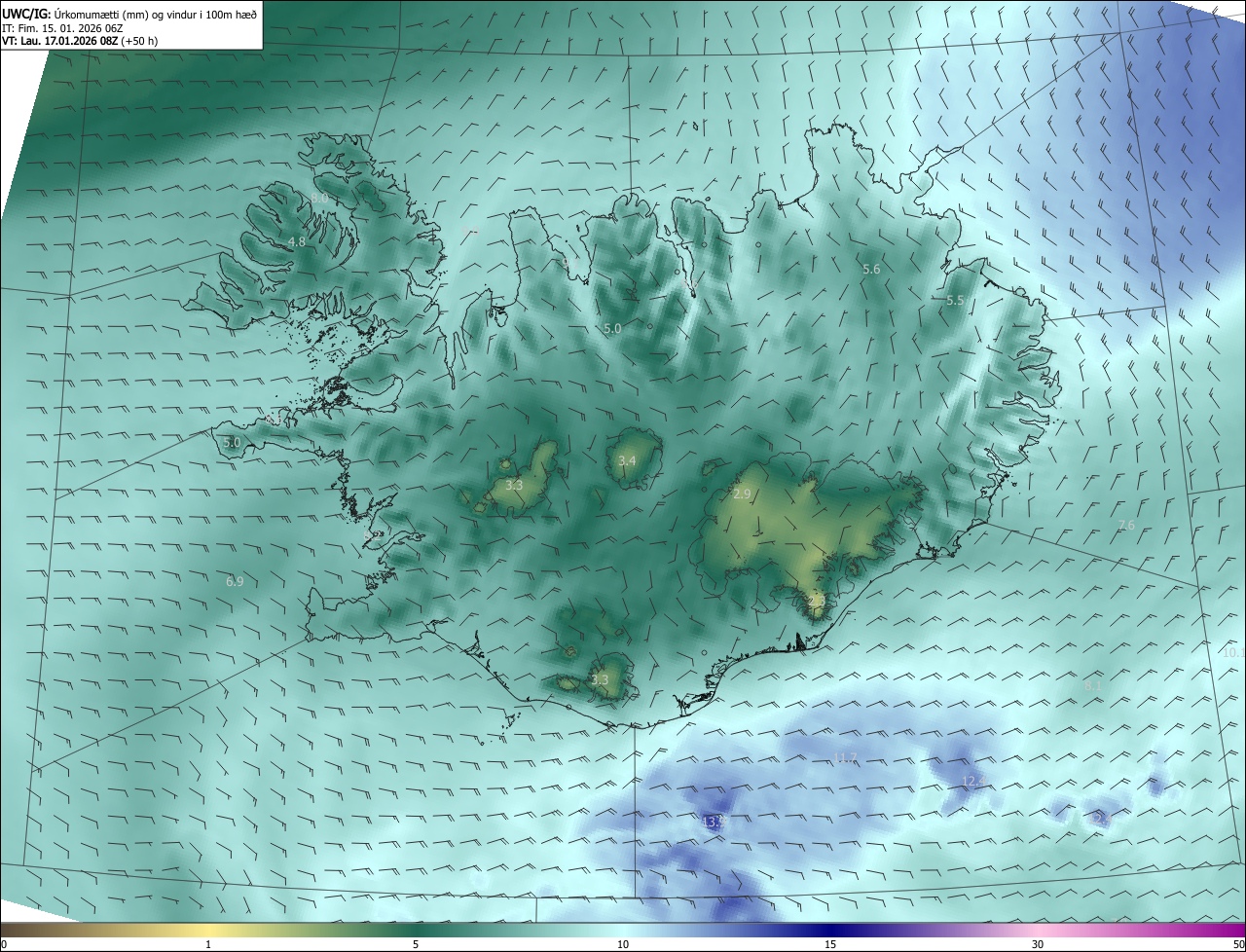Click the 50 tick on the colour scale
The image size is (1246, 952).
click(x=1238, y=944)
